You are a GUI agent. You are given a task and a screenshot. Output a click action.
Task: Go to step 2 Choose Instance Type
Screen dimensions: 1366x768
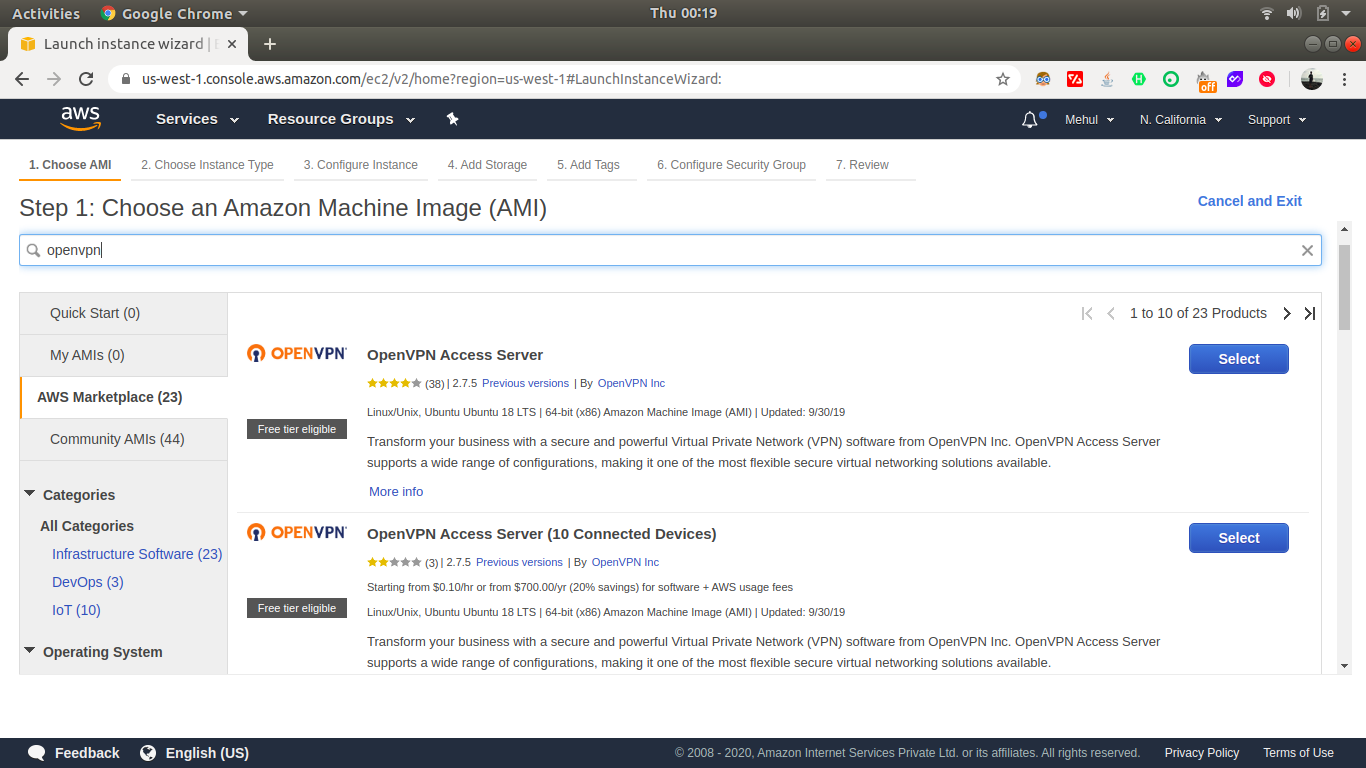[x=207, y=165]
